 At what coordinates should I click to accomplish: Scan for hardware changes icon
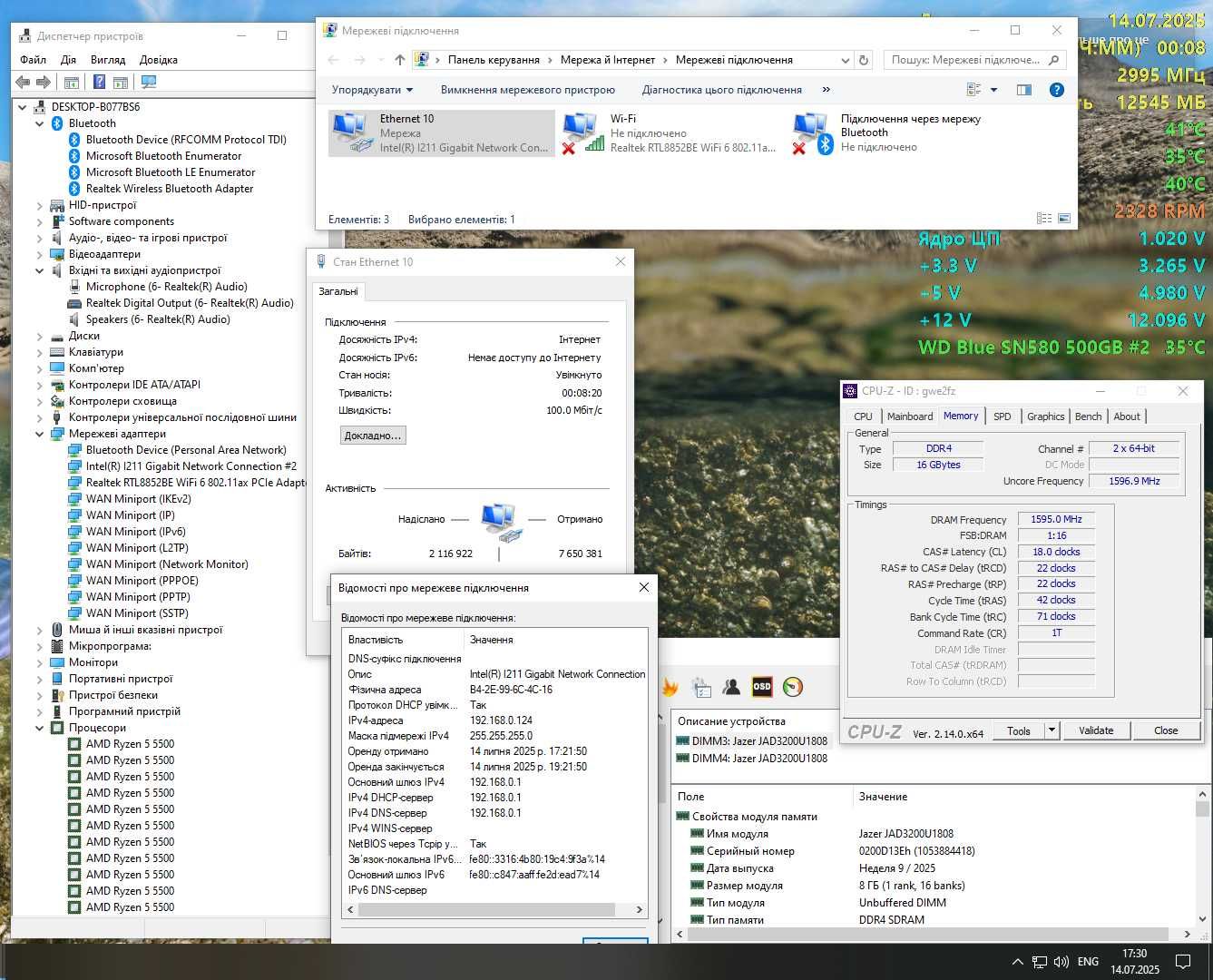coord(149,83)
